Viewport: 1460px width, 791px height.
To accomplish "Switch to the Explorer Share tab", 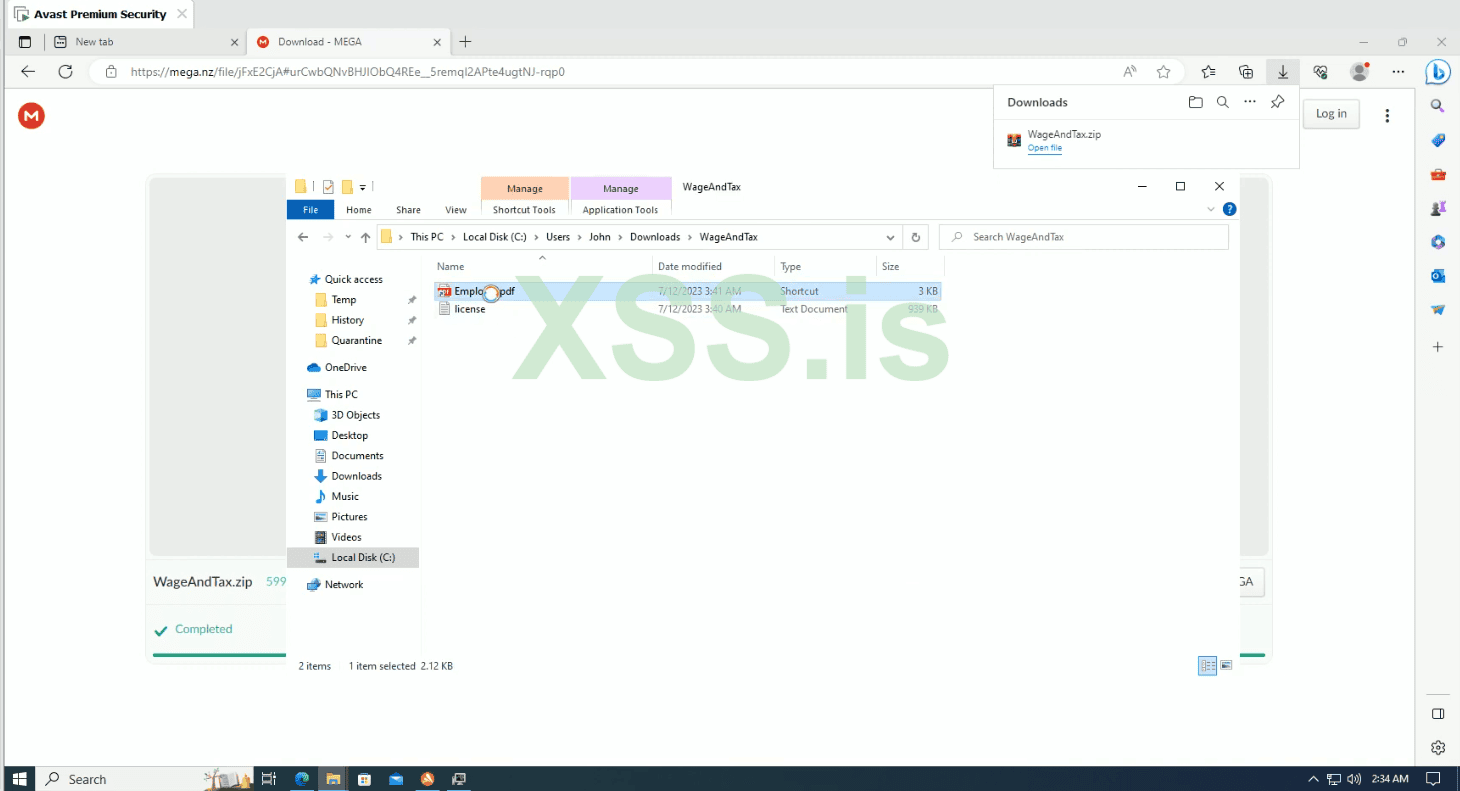I will 408,210.
